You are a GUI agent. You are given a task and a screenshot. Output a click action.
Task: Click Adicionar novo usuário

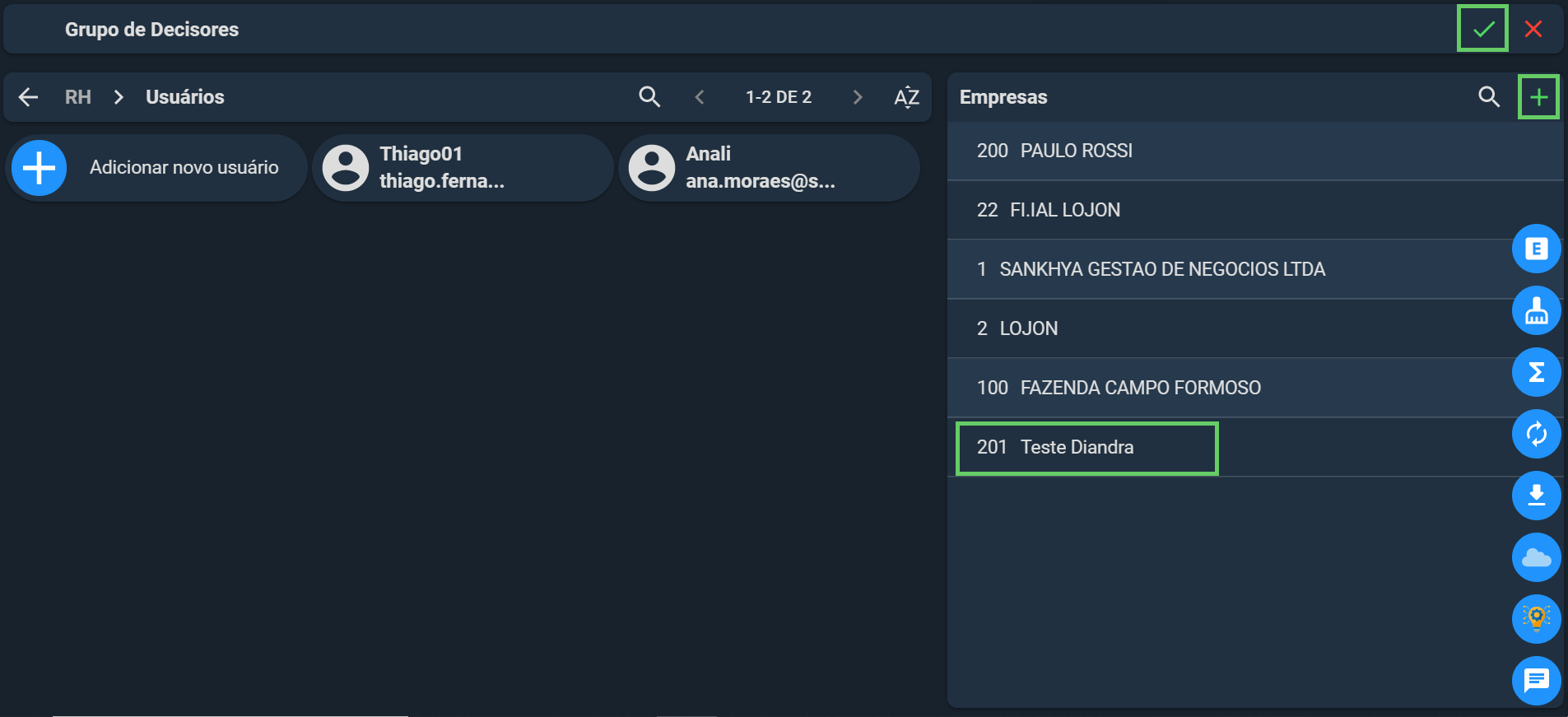click(156, 168)
